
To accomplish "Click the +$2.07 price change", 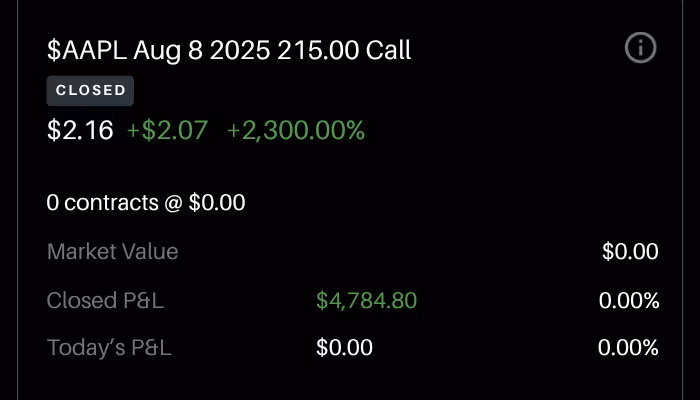I will point(167,130).
